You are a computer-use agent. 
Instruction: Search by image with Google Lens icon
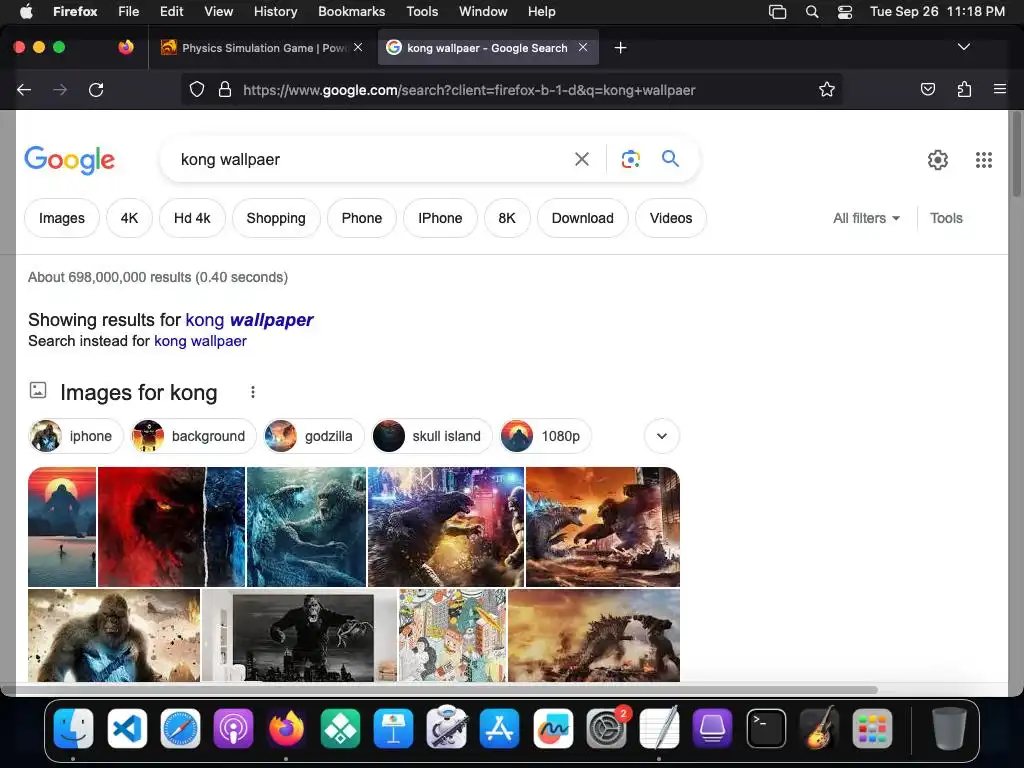630,159
